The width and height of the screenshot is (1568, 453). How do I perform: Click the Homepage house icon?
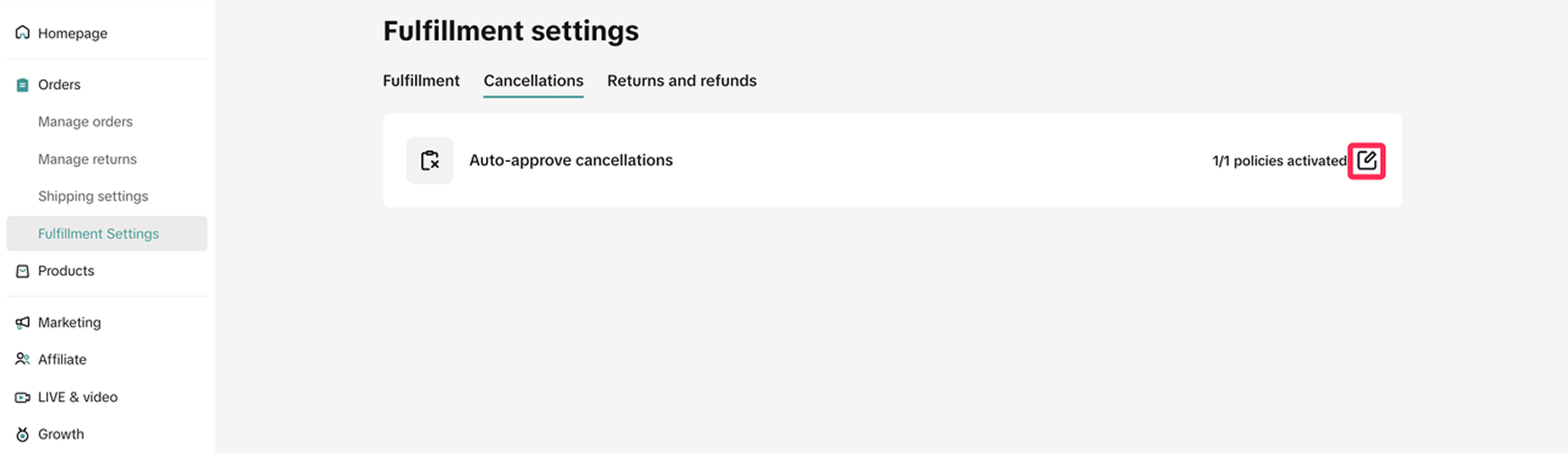[x=23, y=32]
